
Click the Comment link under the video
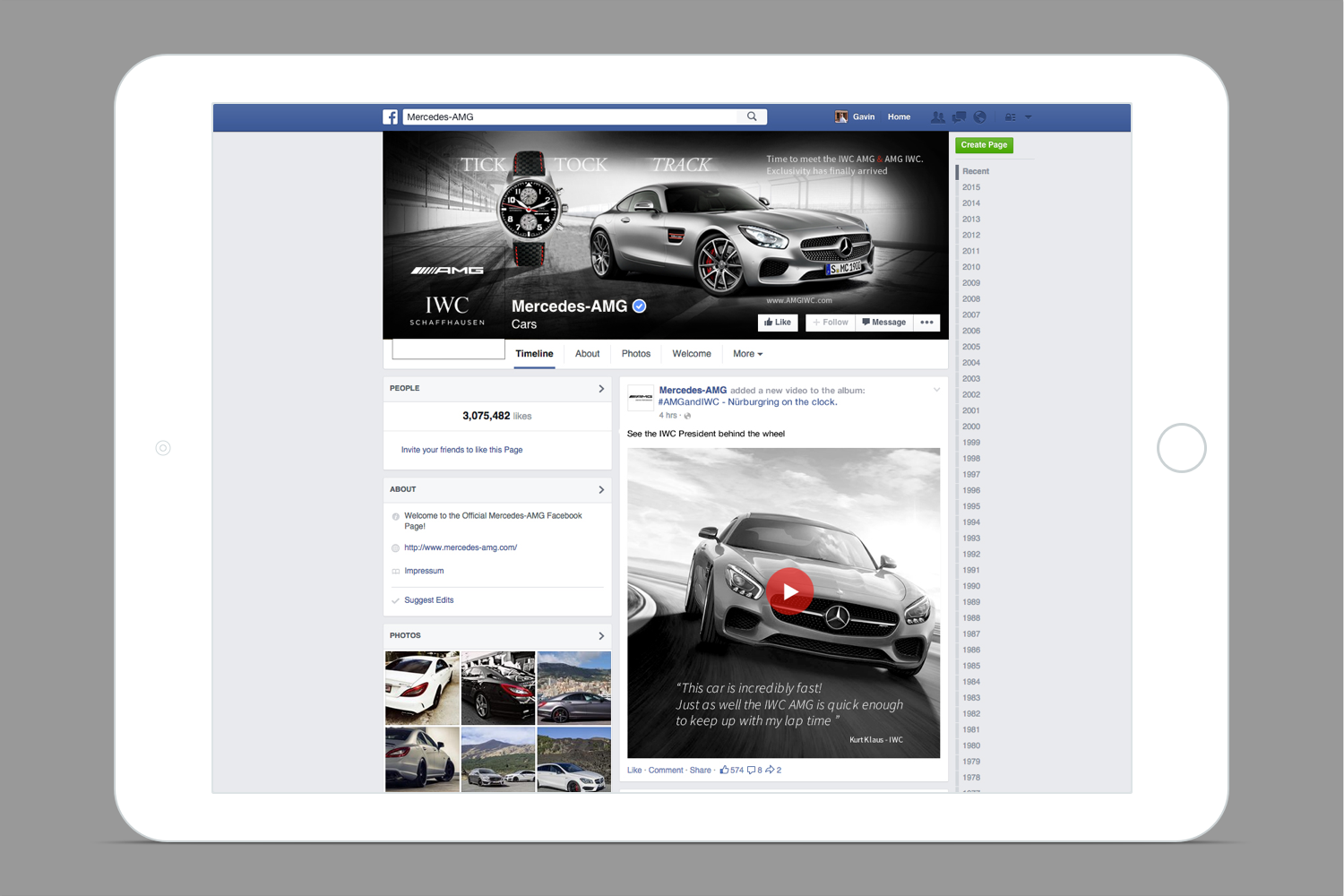pos(666,771)
